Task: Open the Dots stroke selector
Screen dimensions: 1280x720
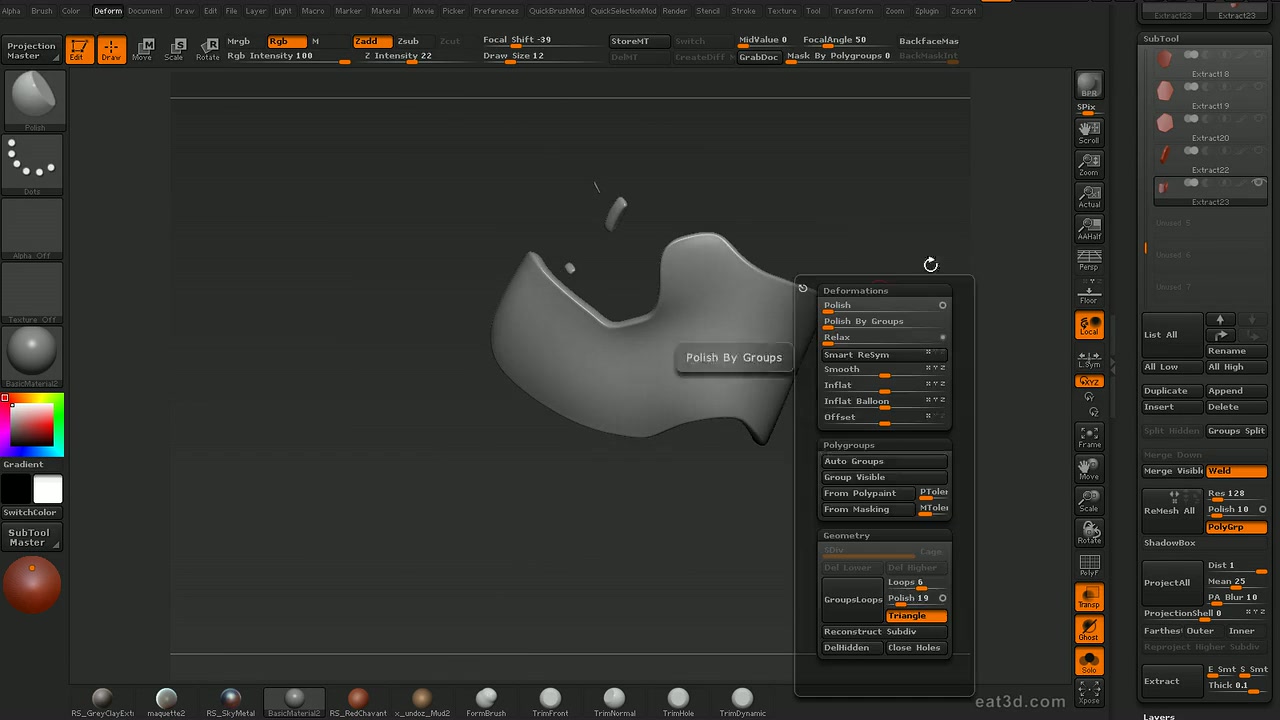Action: 33,165
